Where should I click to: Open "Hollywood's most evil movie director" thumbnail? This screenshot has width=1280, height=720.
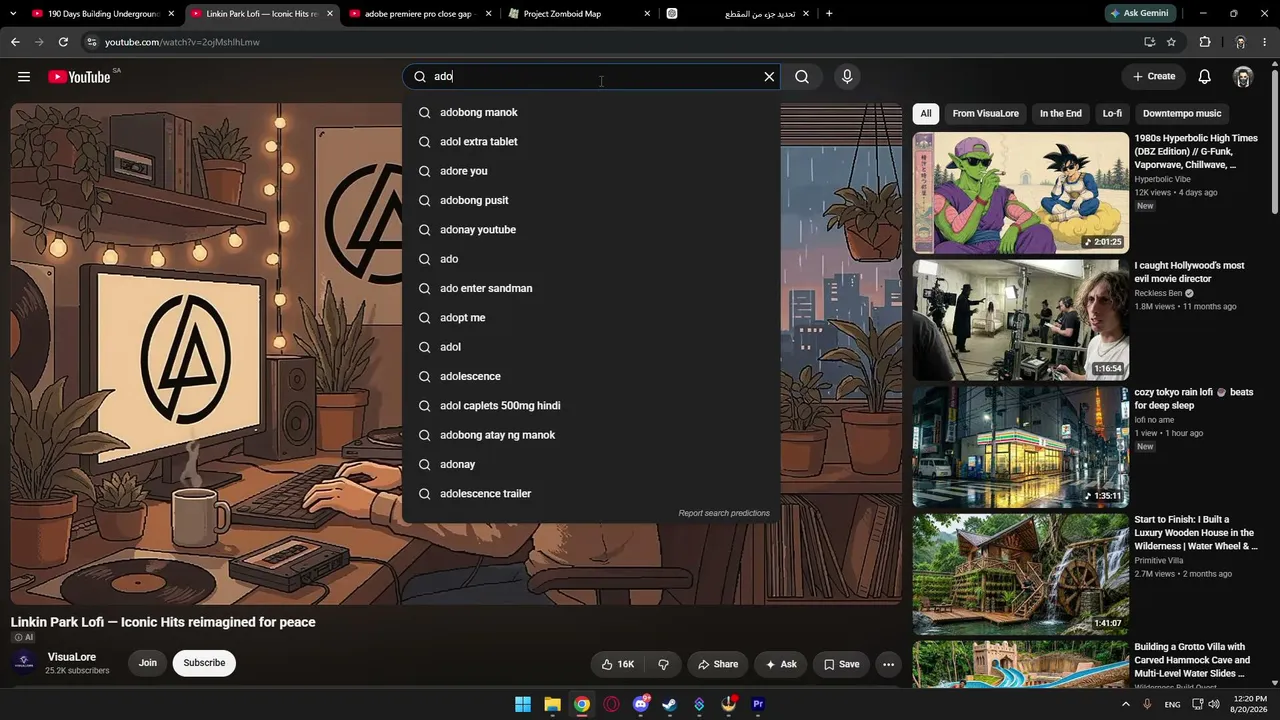coord(1021,320)
